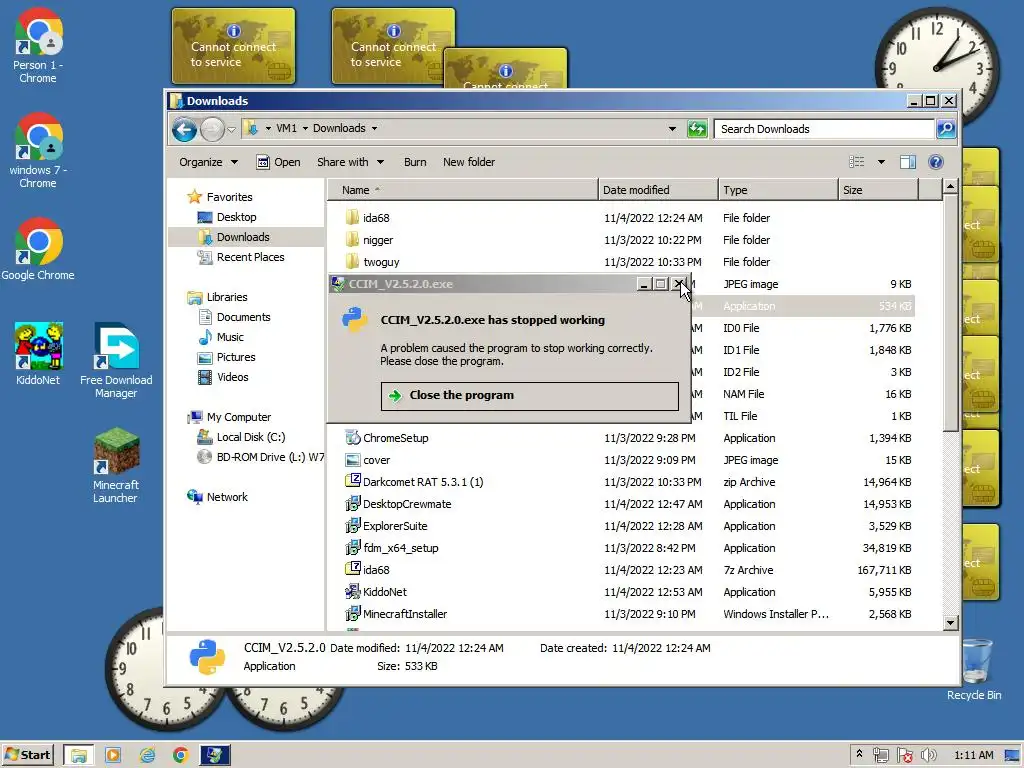
Task: Select Local Disk (C:) in the sidebar
Action: [241, 438]
